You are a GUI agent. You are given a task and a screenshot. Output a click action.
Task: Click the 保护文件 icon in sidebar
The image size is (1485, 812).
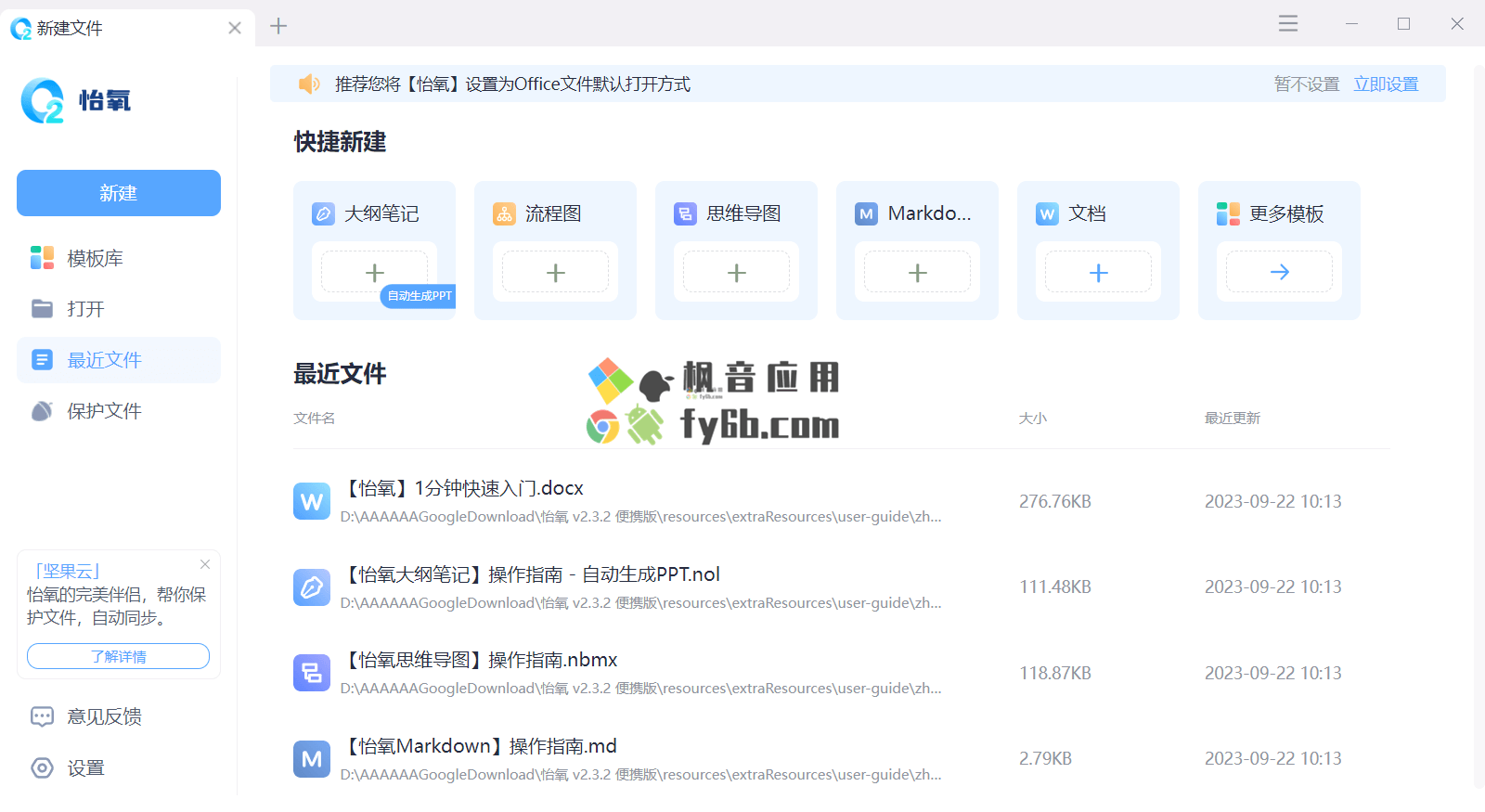[x=42, y=411]
